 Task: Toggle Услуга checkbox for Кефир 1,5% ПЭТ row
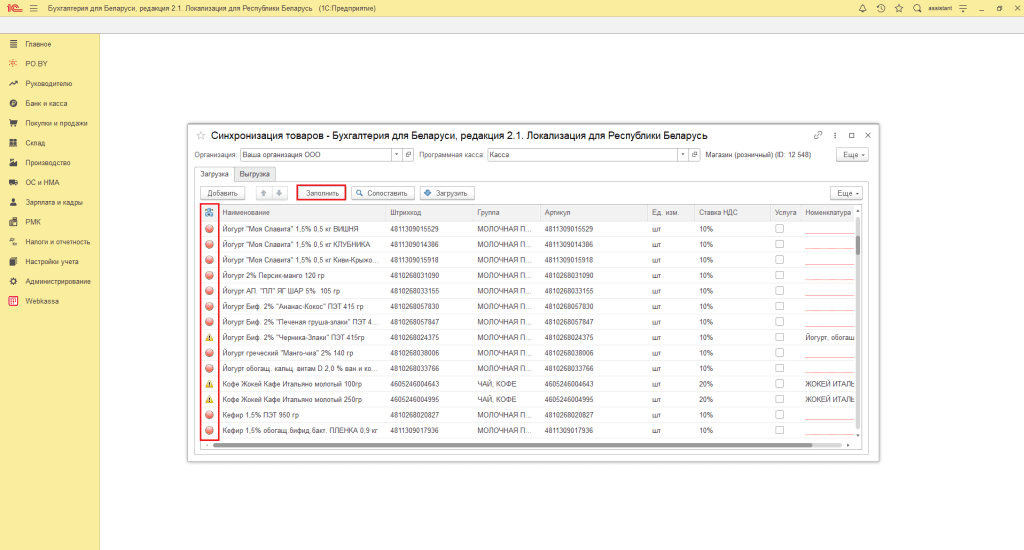pyautogui.click(x=779, y=415)
